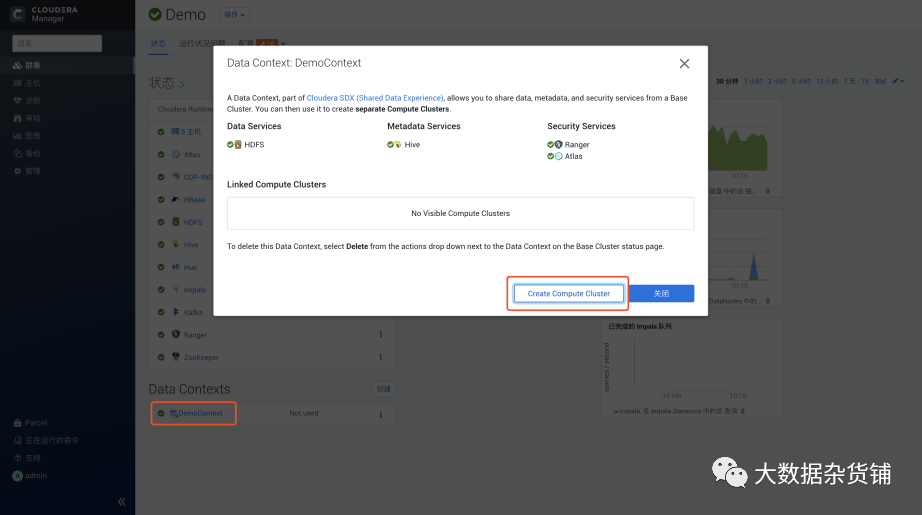This screenshot has width=922, height=515.
Task: Close the Data Context dialog with X
Action: point(684,63)
